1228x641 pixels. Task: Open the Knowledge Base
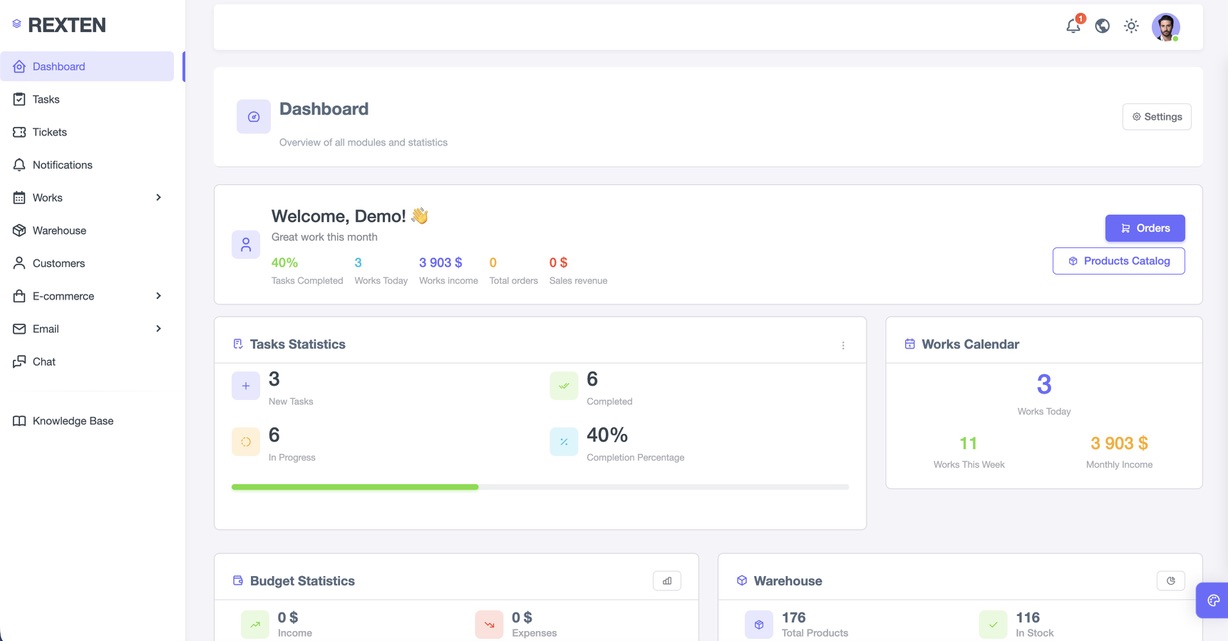pos(73,420)
